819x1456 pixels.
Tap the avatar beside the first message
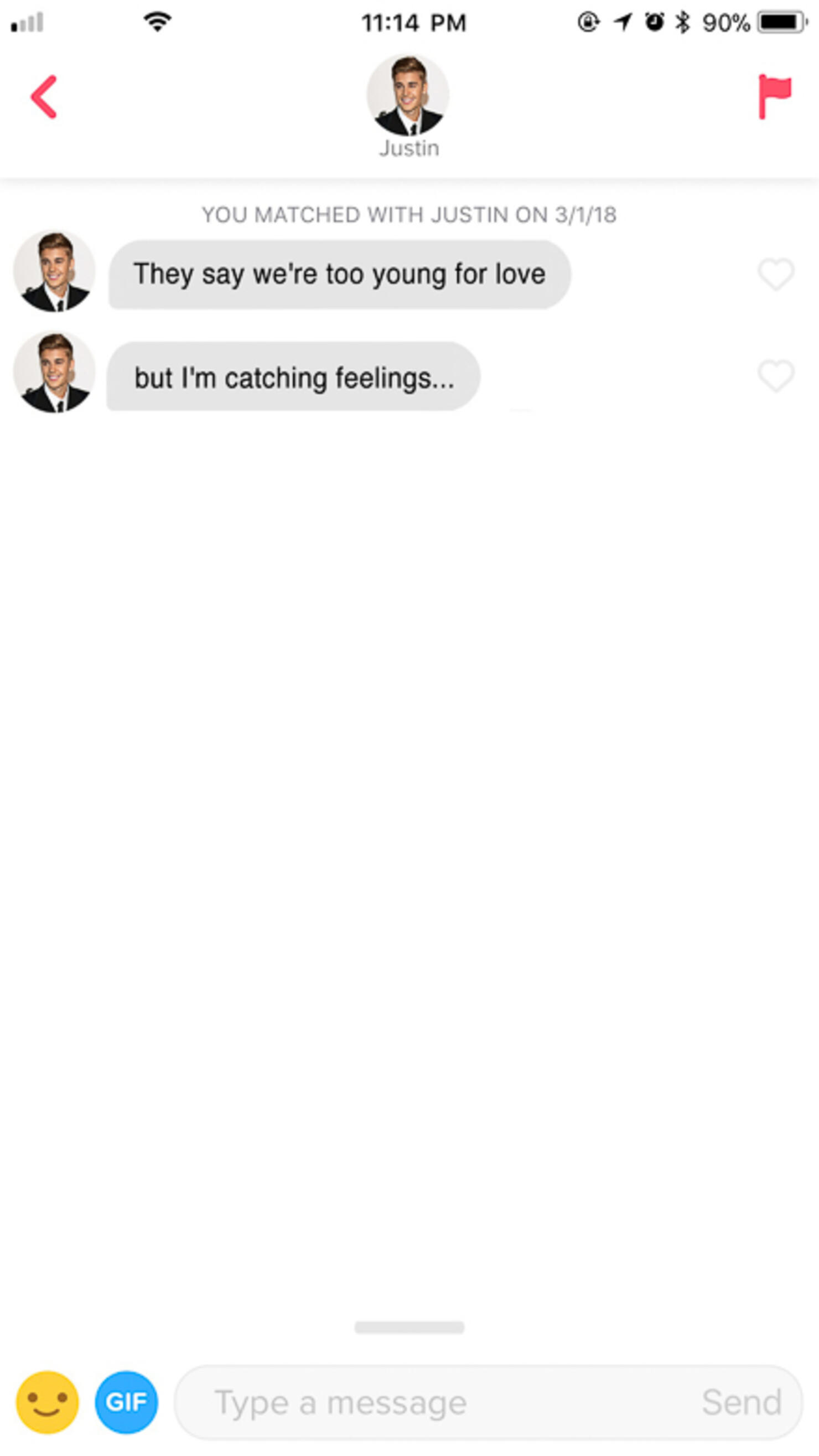point(54,271)
